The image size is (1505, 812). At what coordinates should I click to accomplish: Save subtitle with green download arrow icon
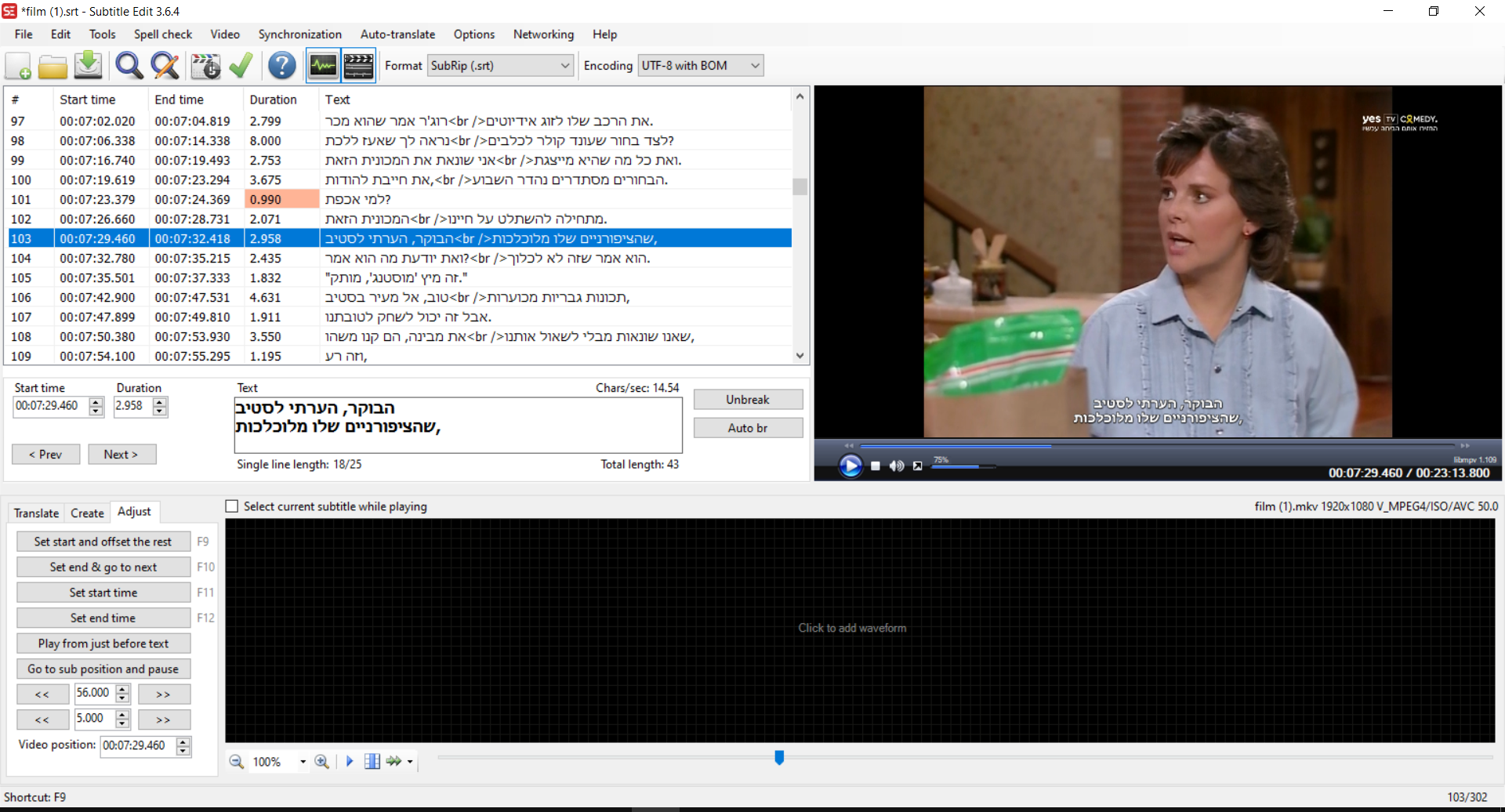click(89, 66)
